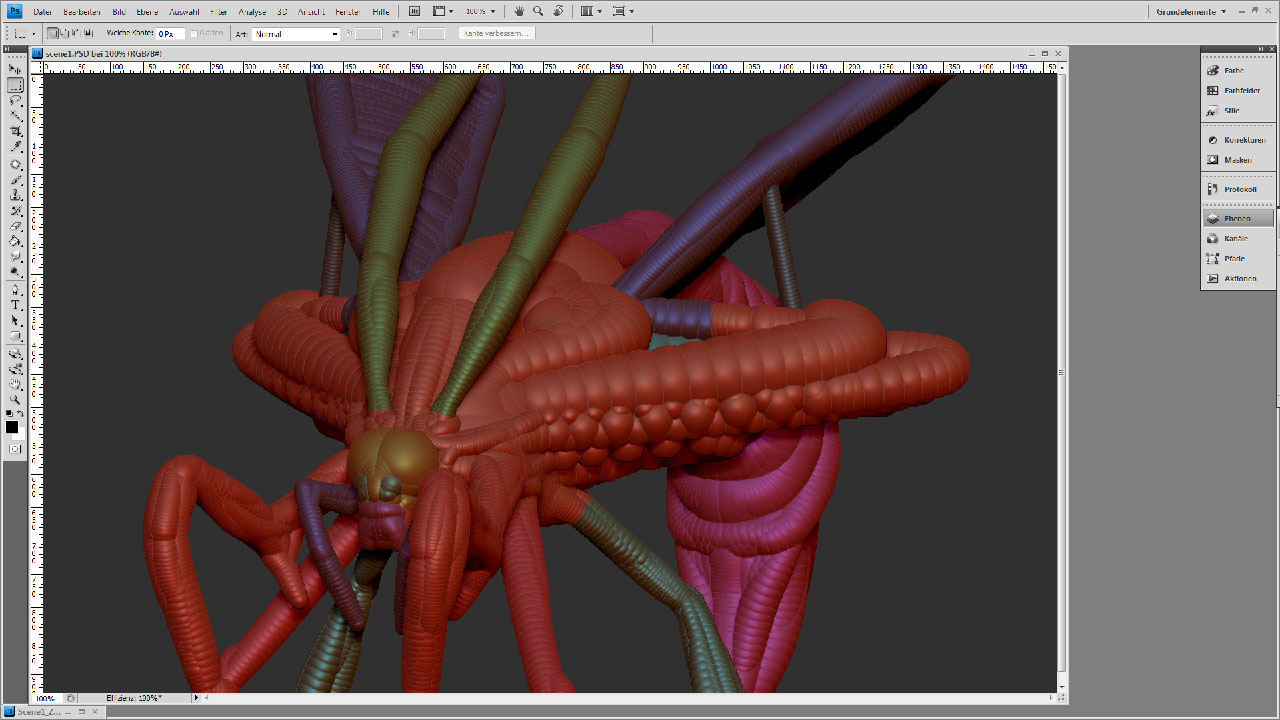Open the Filter menu
This screenshot has width=1280, height=720.
coord(219,12)
